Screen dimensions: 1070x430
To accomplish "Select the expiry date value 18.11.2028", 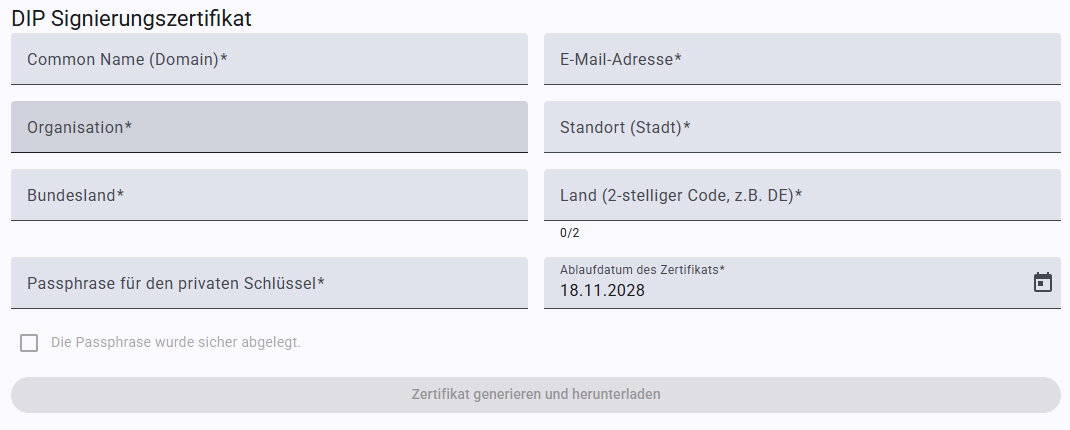I will click(x=602, y=291).
